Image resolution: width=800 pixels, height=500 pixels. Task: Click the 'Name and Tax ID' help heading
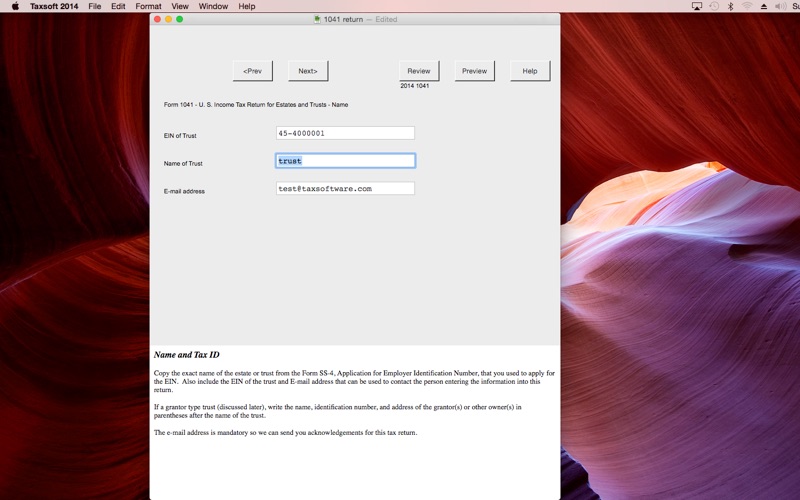coord(187,355)
